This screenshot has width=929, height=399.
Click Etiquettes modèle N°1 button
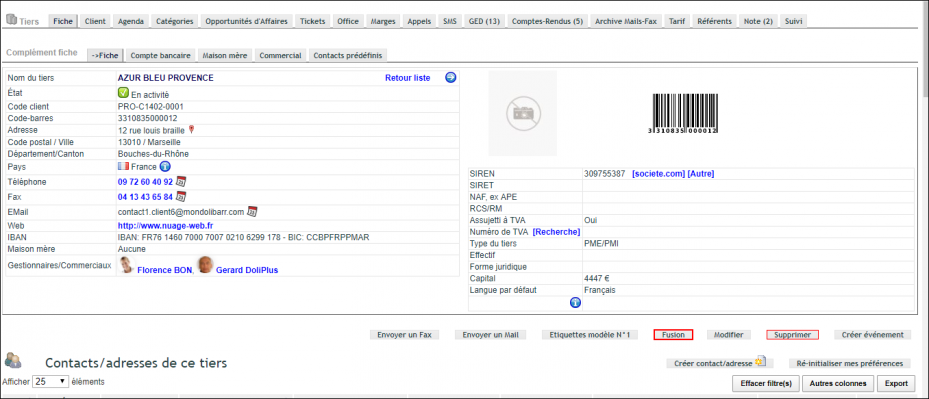(590, 335)
